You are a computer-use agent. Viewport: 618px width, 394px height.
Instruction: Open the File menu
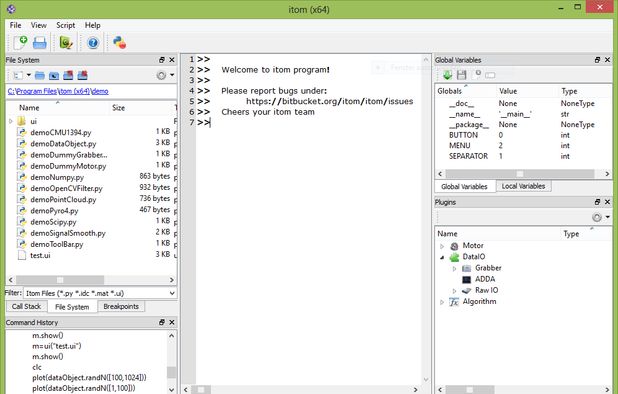tap(15, 25)
